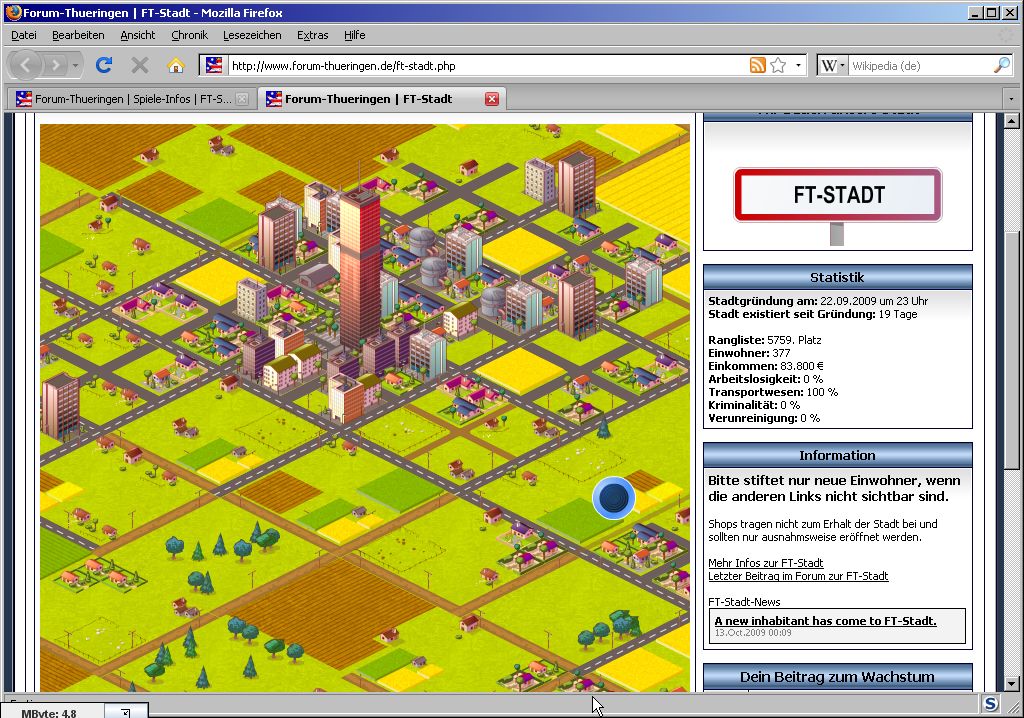Viewport: 1024px width, 718px height.
Task: Click the FT-STADT town sign image
Action: point(838,195)
